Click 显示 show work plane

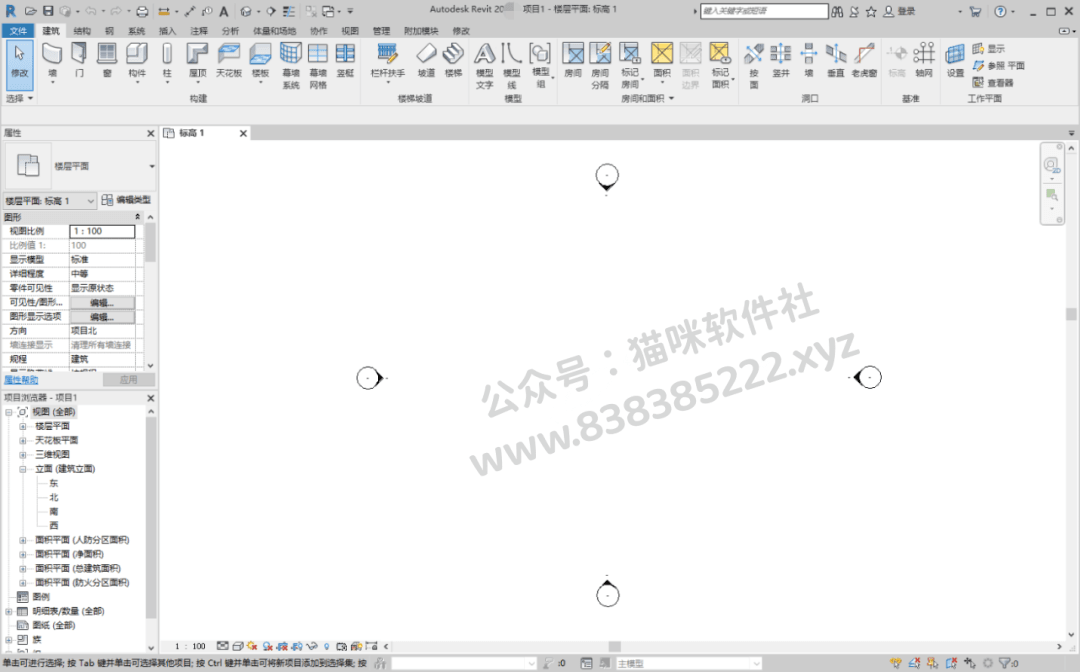point(989,49)
